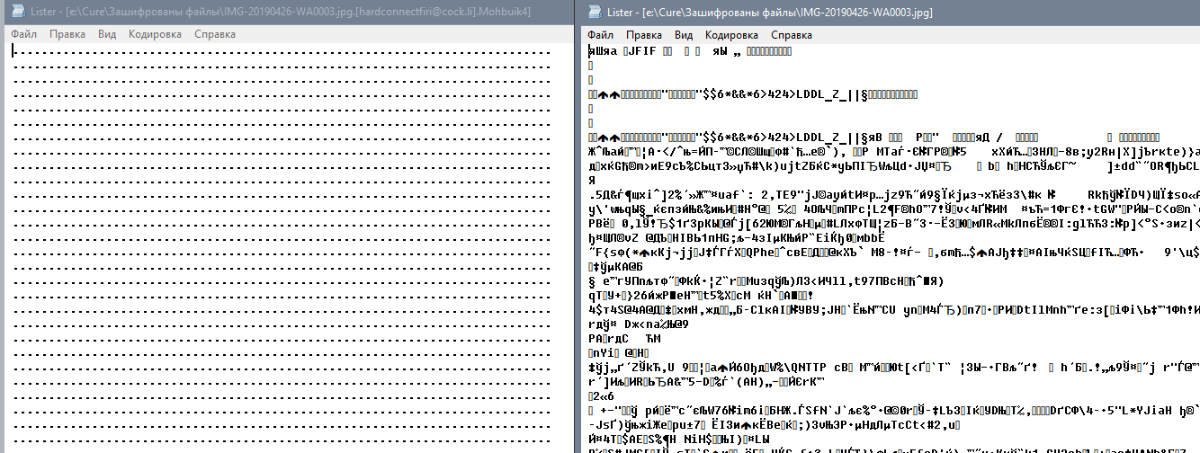Open the Кодировка menu in the left Lister window
The width and height of the screenshot is (1200, 453).
(x=155, y=34)
